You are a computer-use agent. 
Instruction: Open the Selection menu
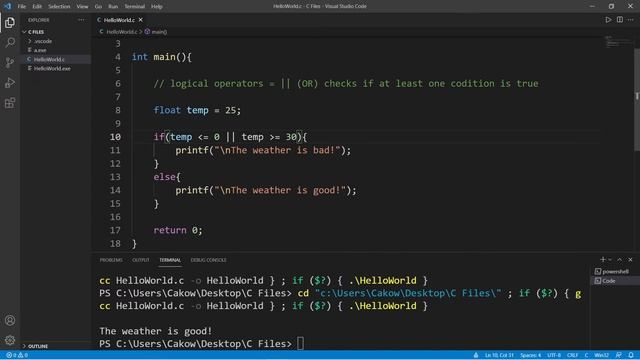(59, 6)
